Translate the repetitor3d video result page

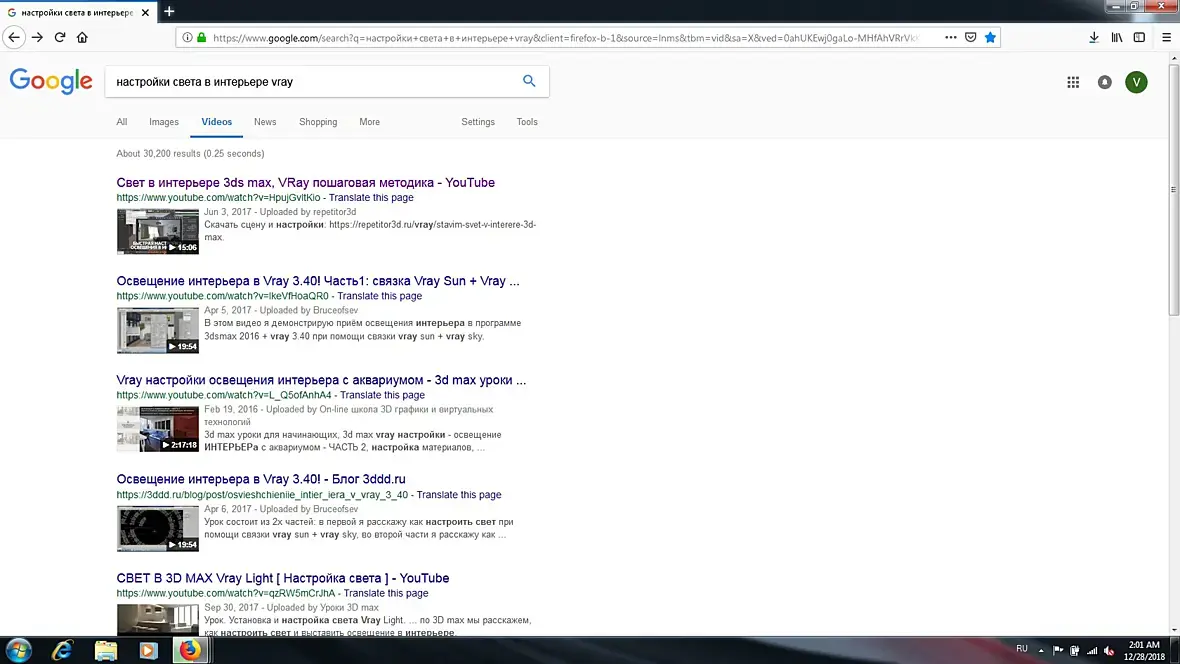pyautogui.click(x=371, y=197)
